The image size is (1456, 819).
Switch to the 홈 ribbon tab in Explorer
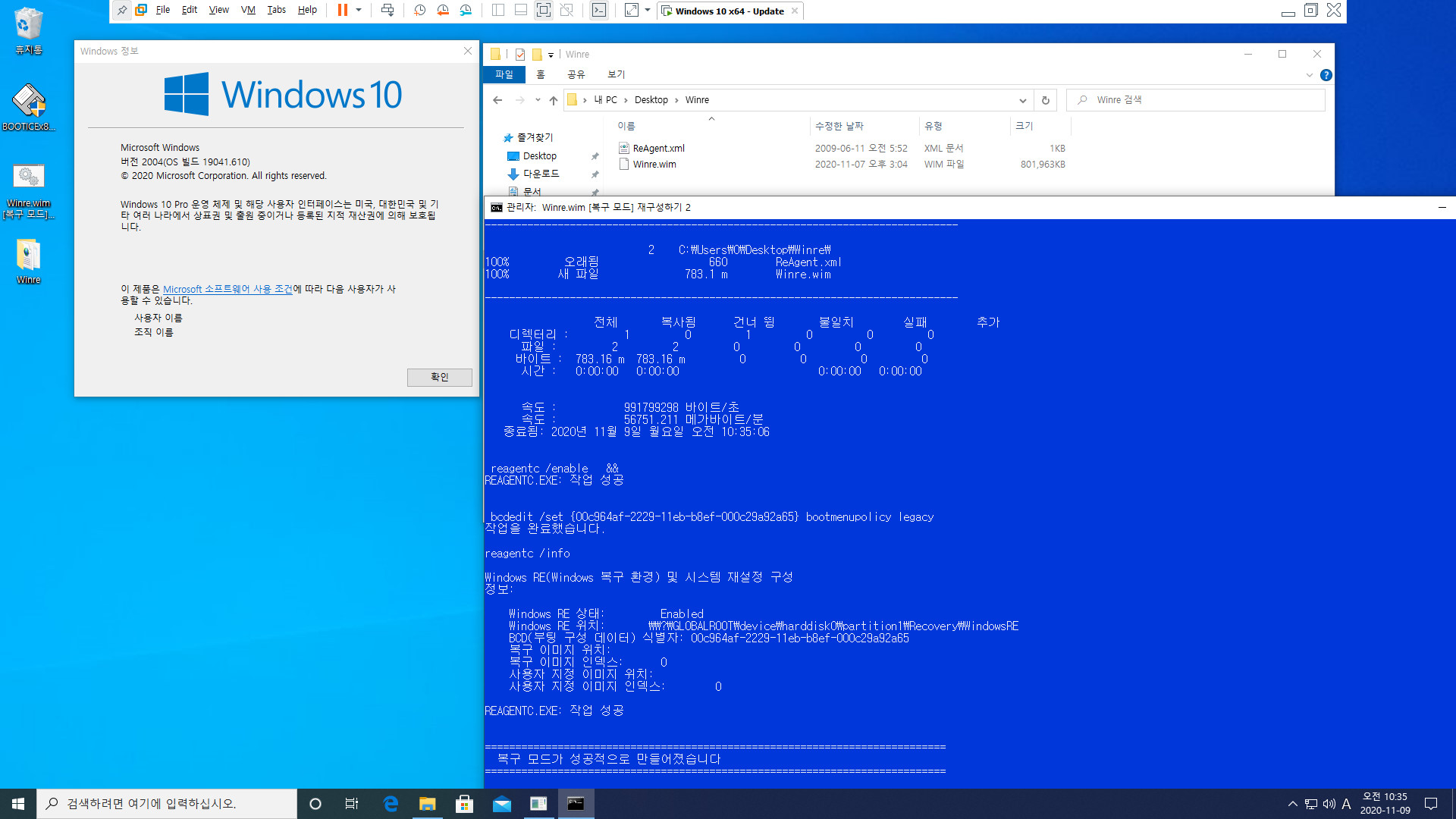(x=541, y=74)
